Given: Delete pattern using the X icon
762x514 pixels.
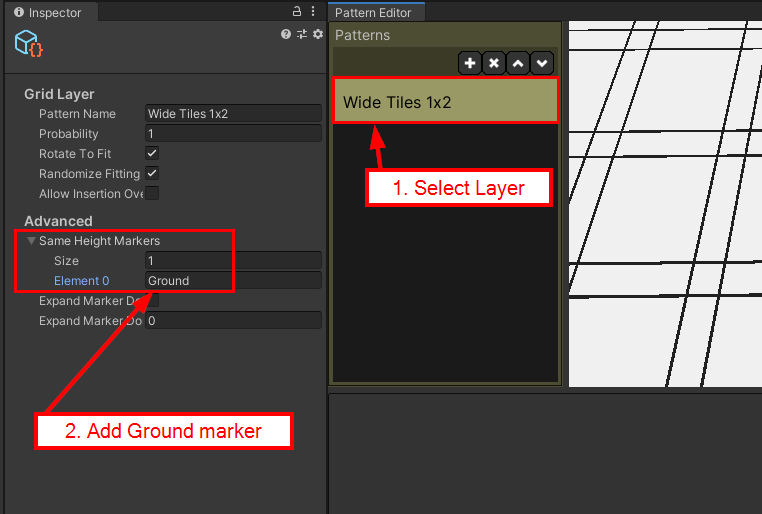Looking at the screenshot, I should coord(494,63).
